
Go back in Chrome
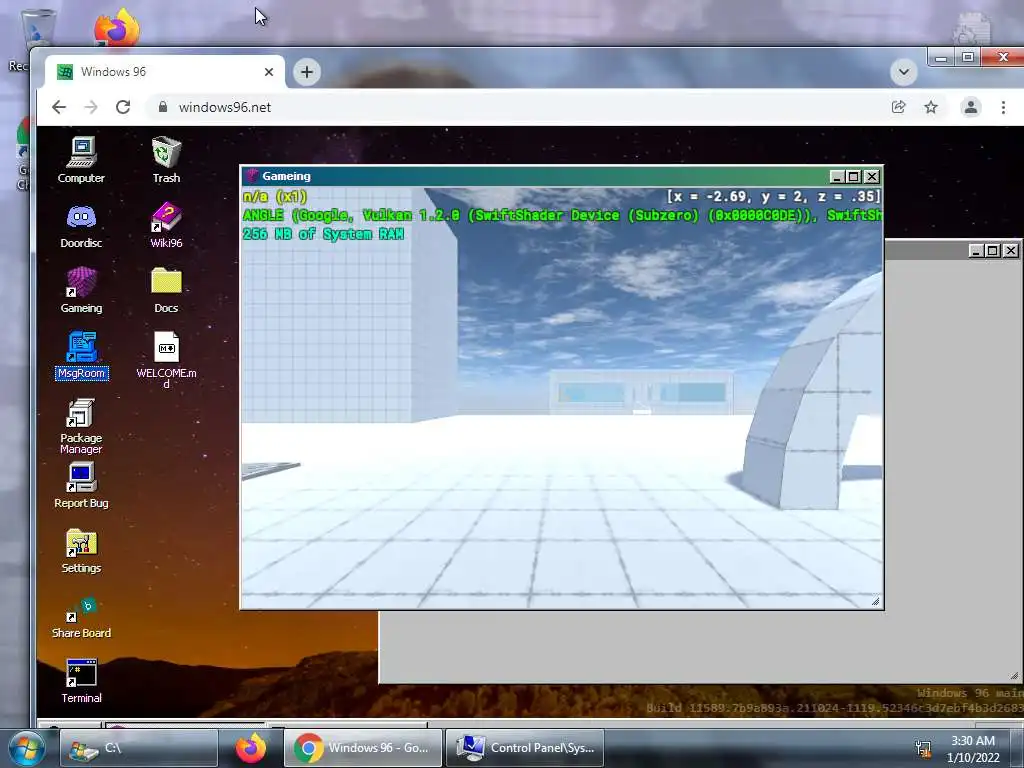point(59,107)
